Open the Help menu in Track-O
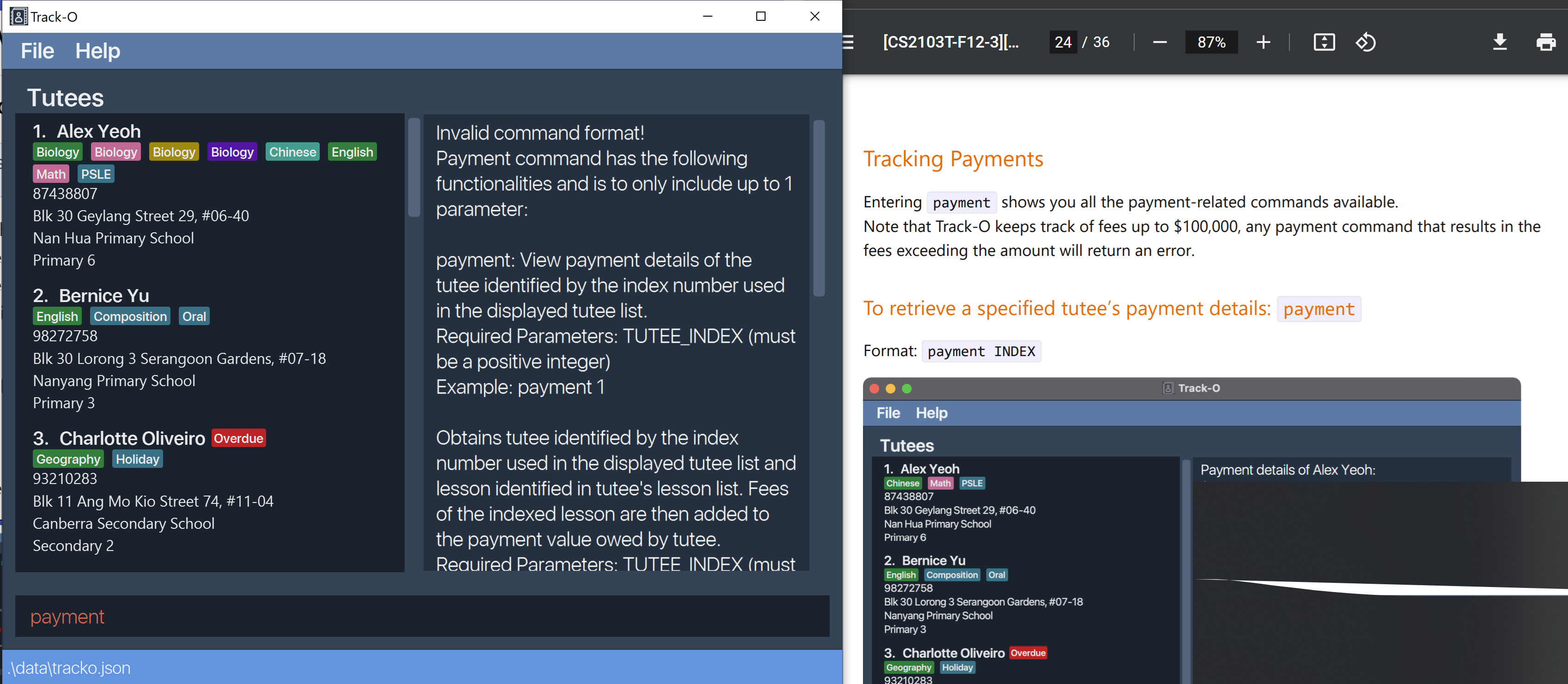 97,51
